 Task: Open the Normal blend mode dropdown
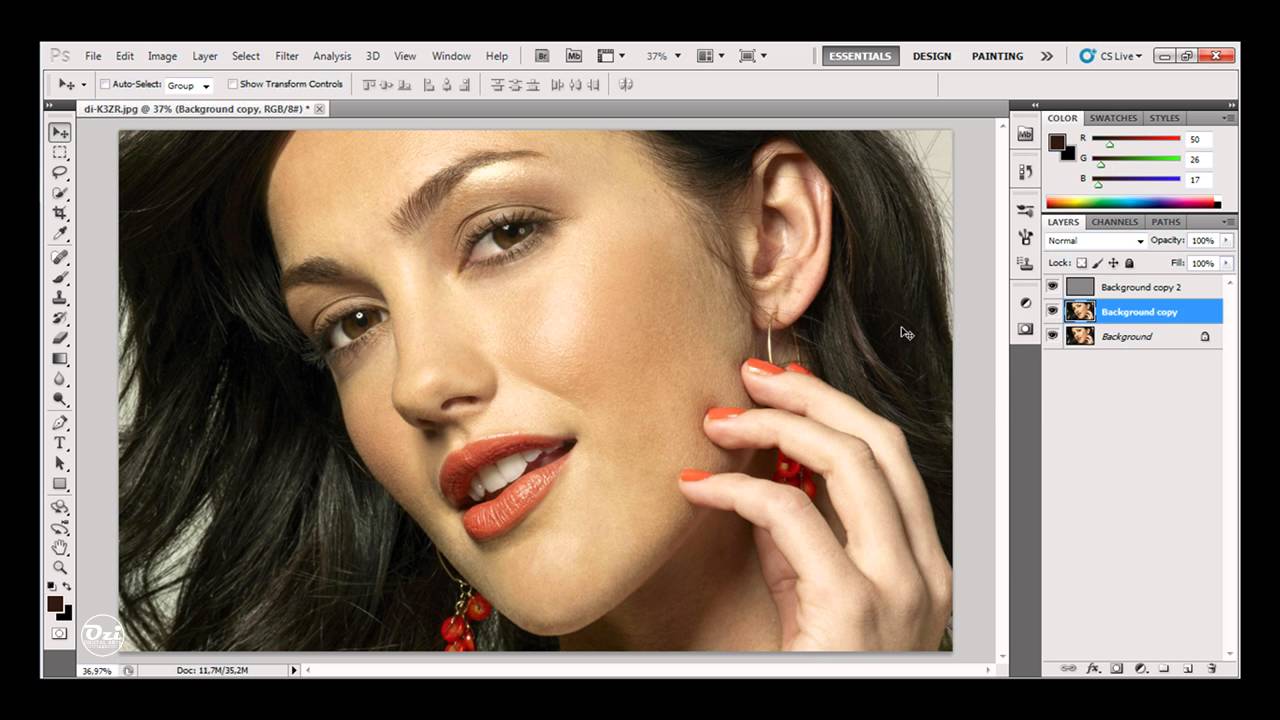(x=1095, y=241)
